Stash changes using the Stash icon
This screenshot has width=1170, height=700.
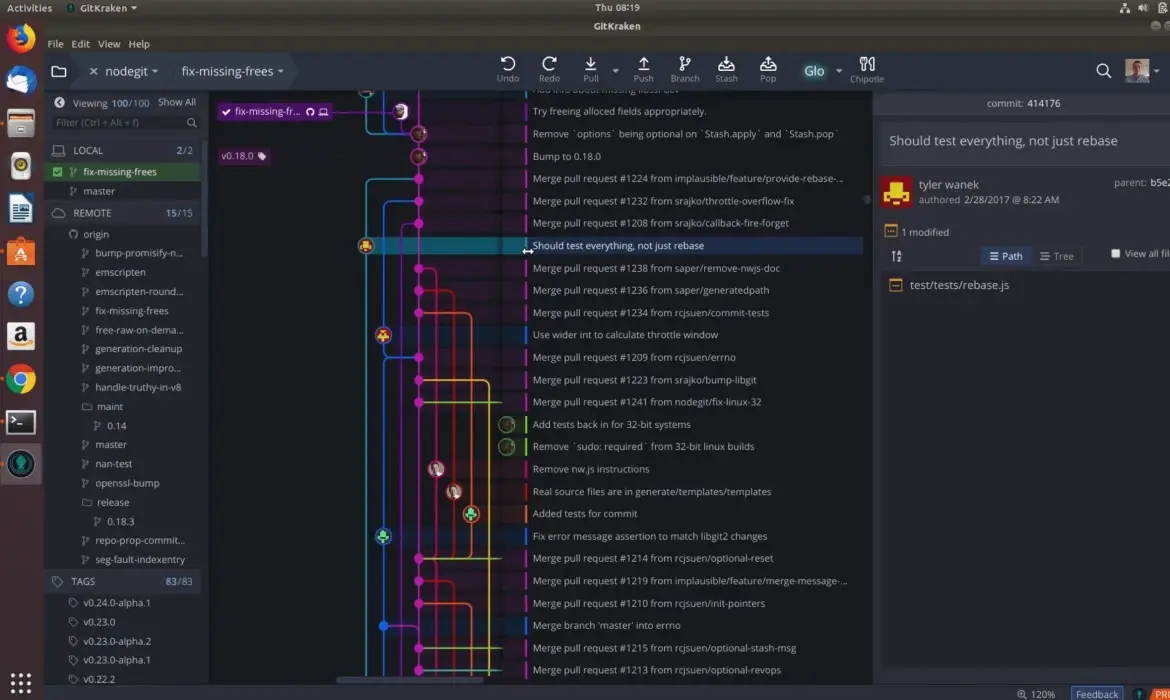tap(726, 64)
